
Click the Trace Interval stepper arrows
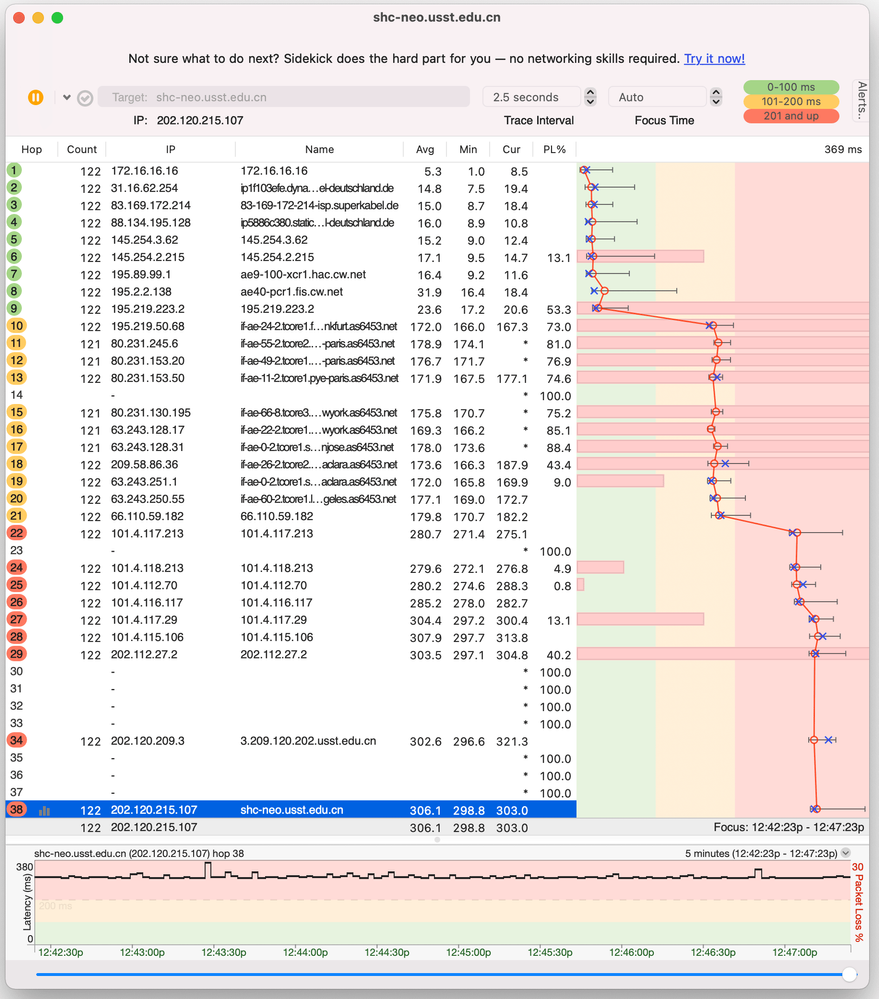coord(590,97)
